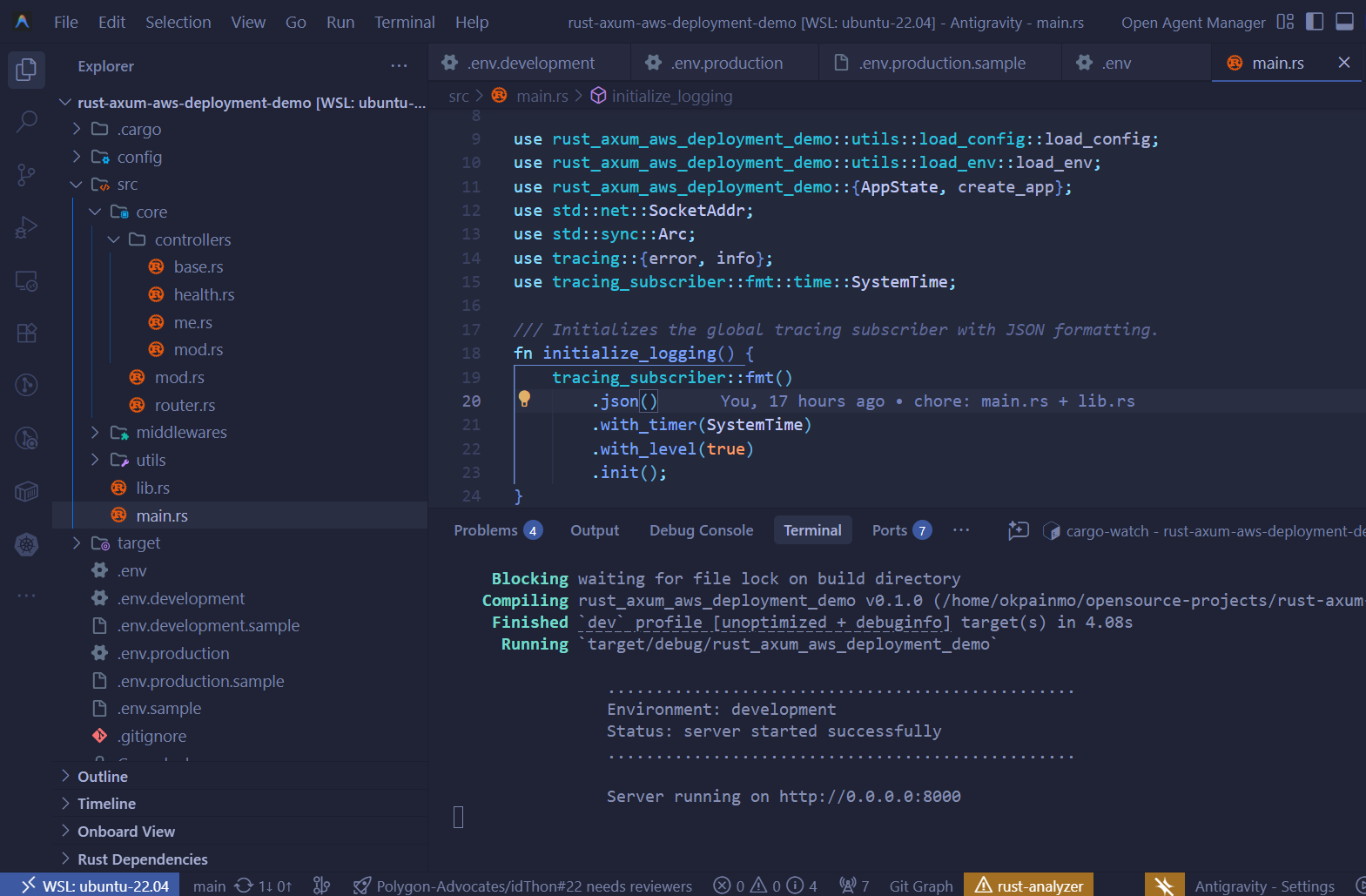This screenshot has width=1366, height=896.
Task: Click the Antigravity logo in title bar
Action: point(22,22)
